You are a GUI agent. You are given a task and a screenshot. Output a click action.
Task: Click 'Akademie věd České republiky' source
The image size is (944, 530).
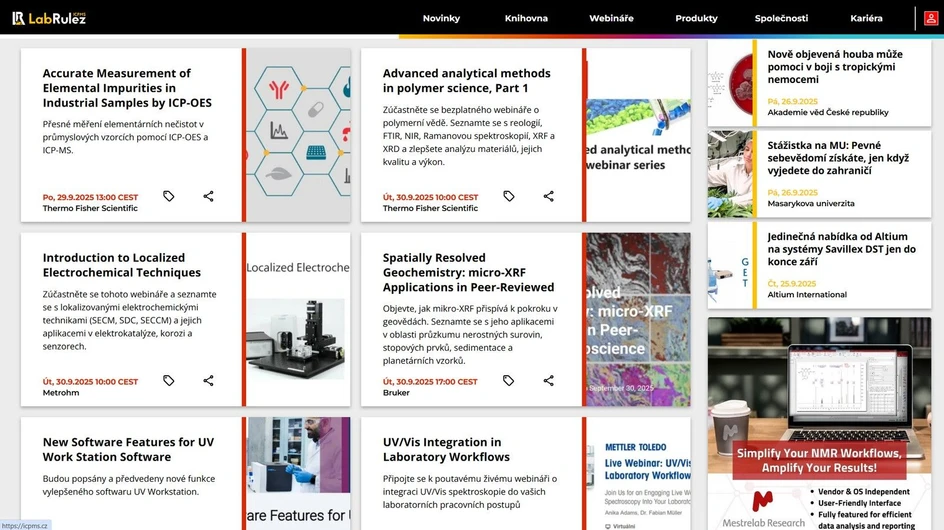point(828,112)
